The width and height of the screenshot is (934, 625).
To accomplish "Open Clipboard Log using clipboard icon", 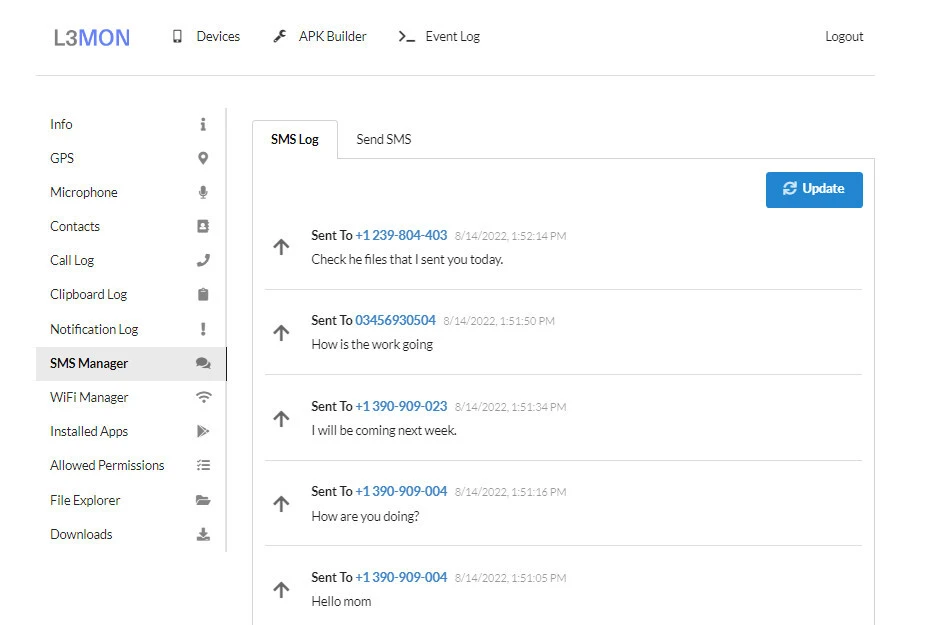I will pos(203,294).
